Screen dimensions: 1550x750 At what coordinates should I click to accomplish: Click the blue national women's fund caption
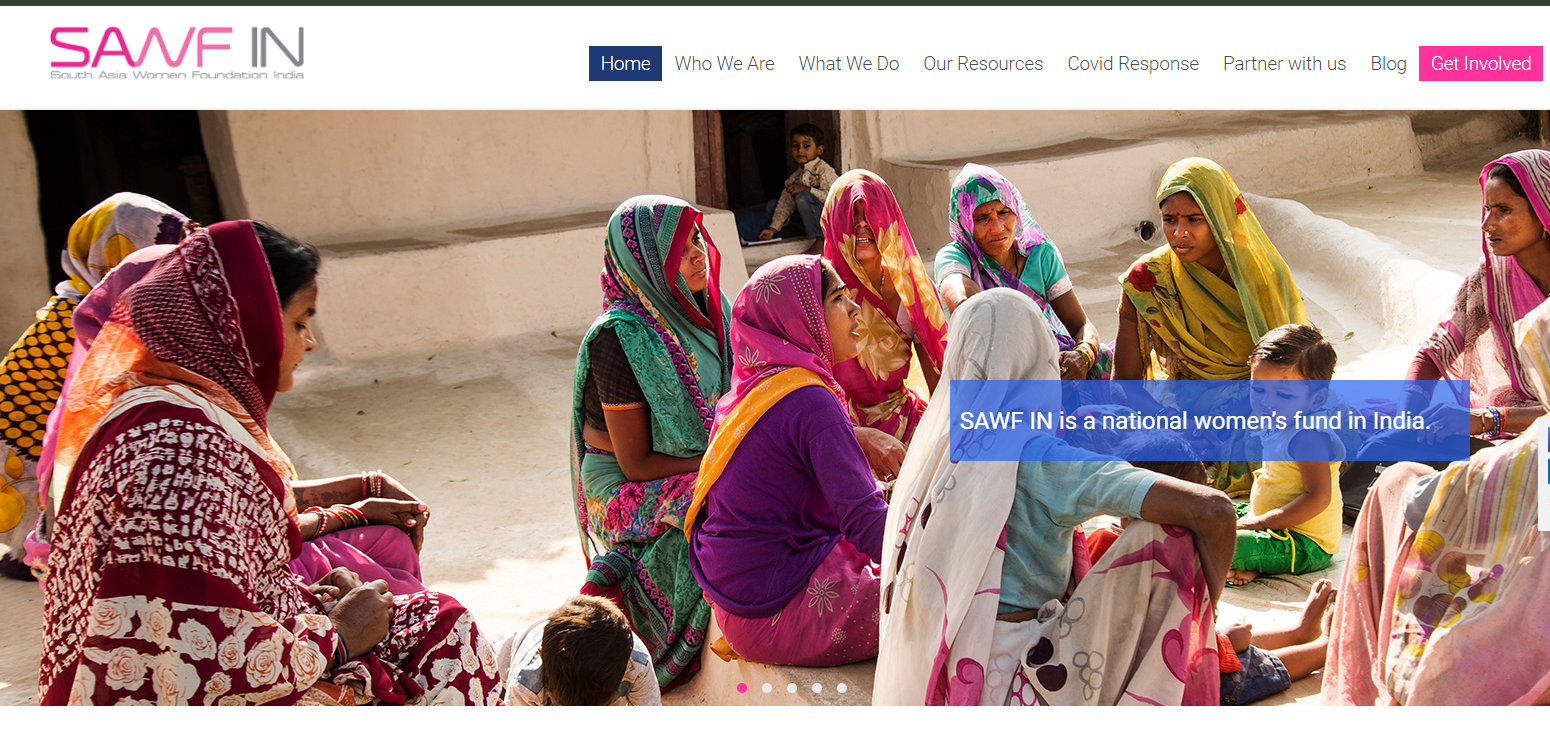pos(1209,421)
